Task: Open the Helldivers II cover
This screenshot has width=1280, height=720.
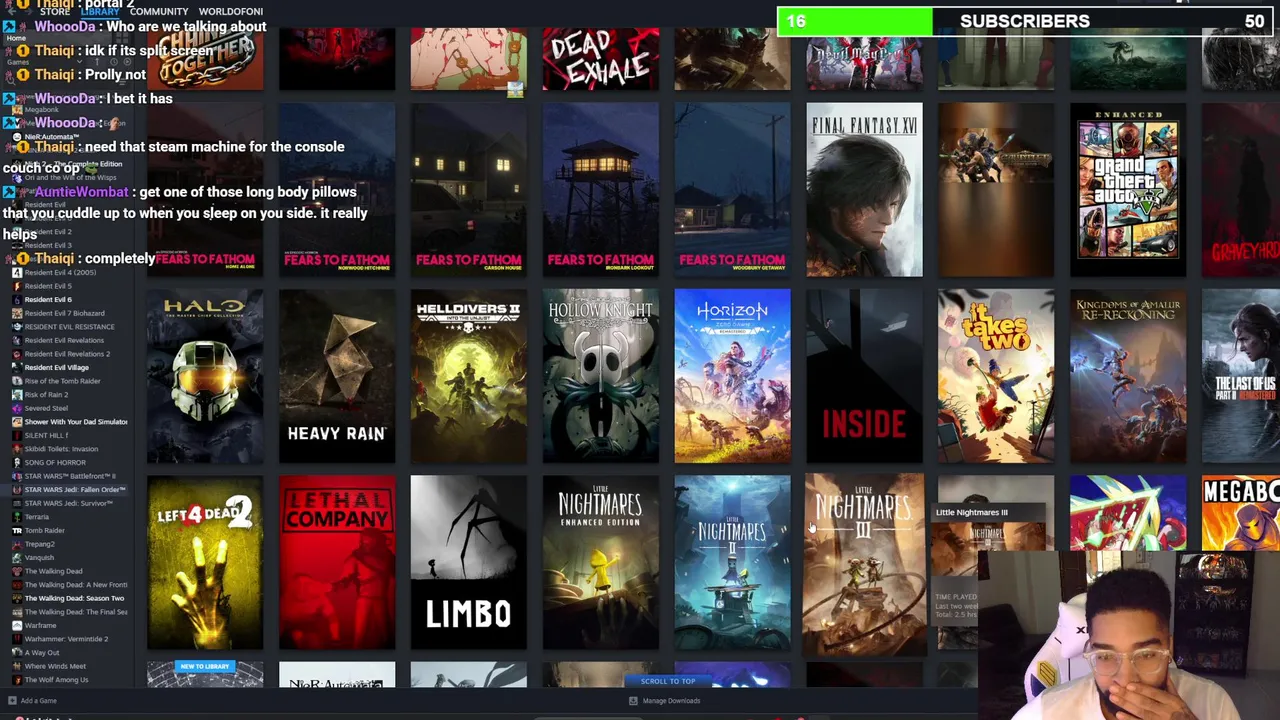Action: (x=469, y=377)
